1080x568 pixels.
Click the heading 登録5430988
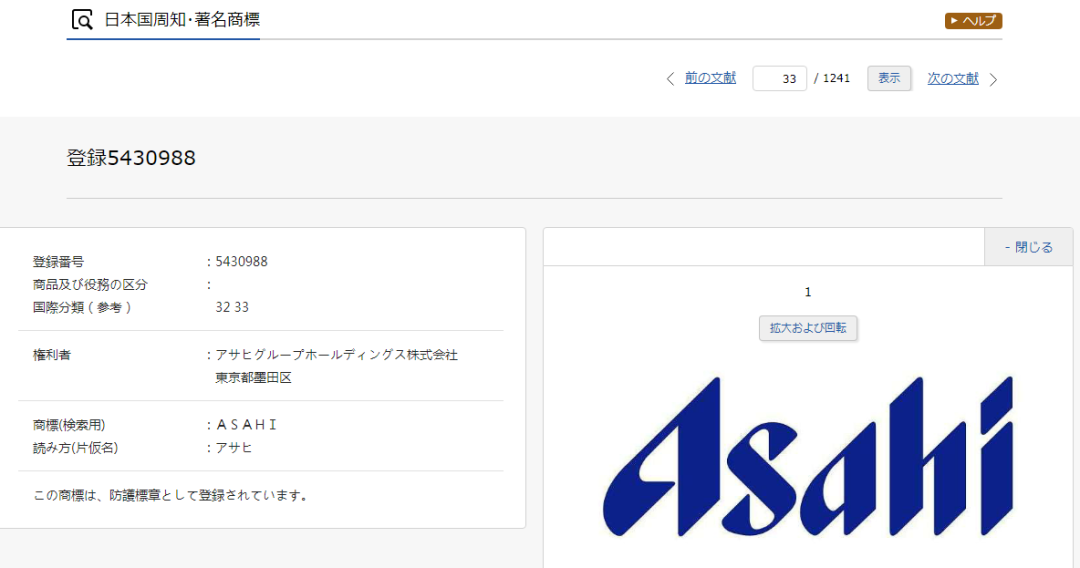pos(131,158)
